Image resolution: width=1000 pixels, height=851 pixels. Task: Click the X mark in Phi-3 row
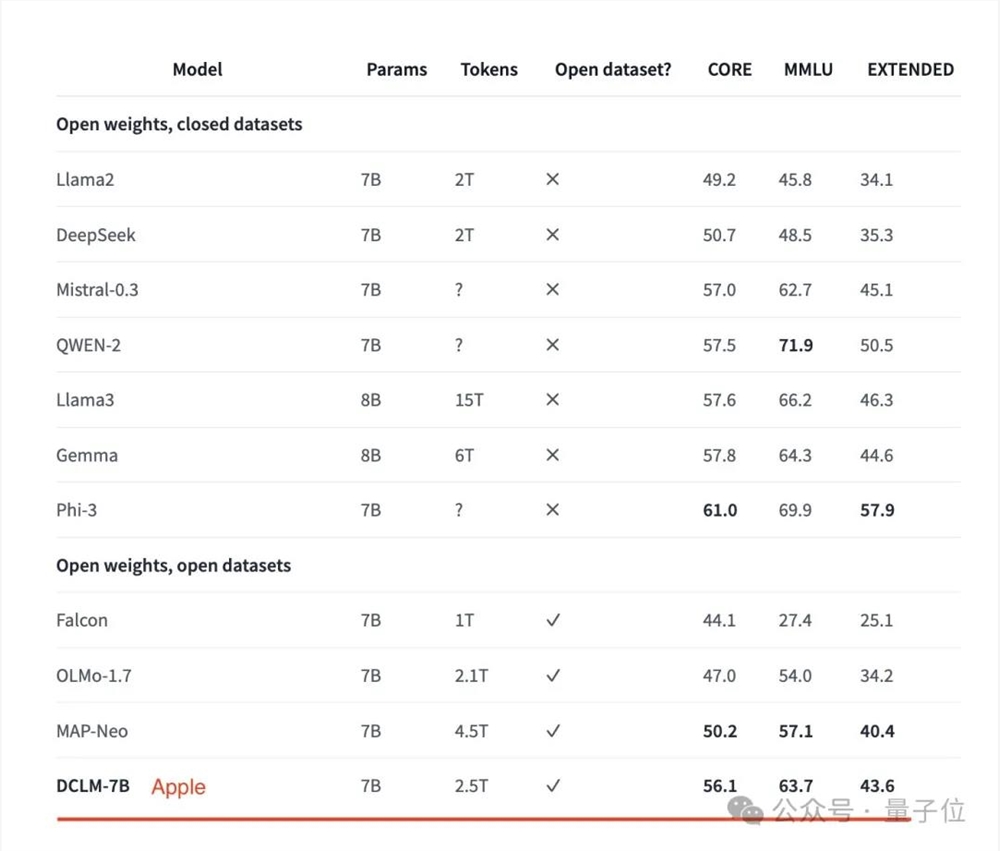(x=552, y=510)
